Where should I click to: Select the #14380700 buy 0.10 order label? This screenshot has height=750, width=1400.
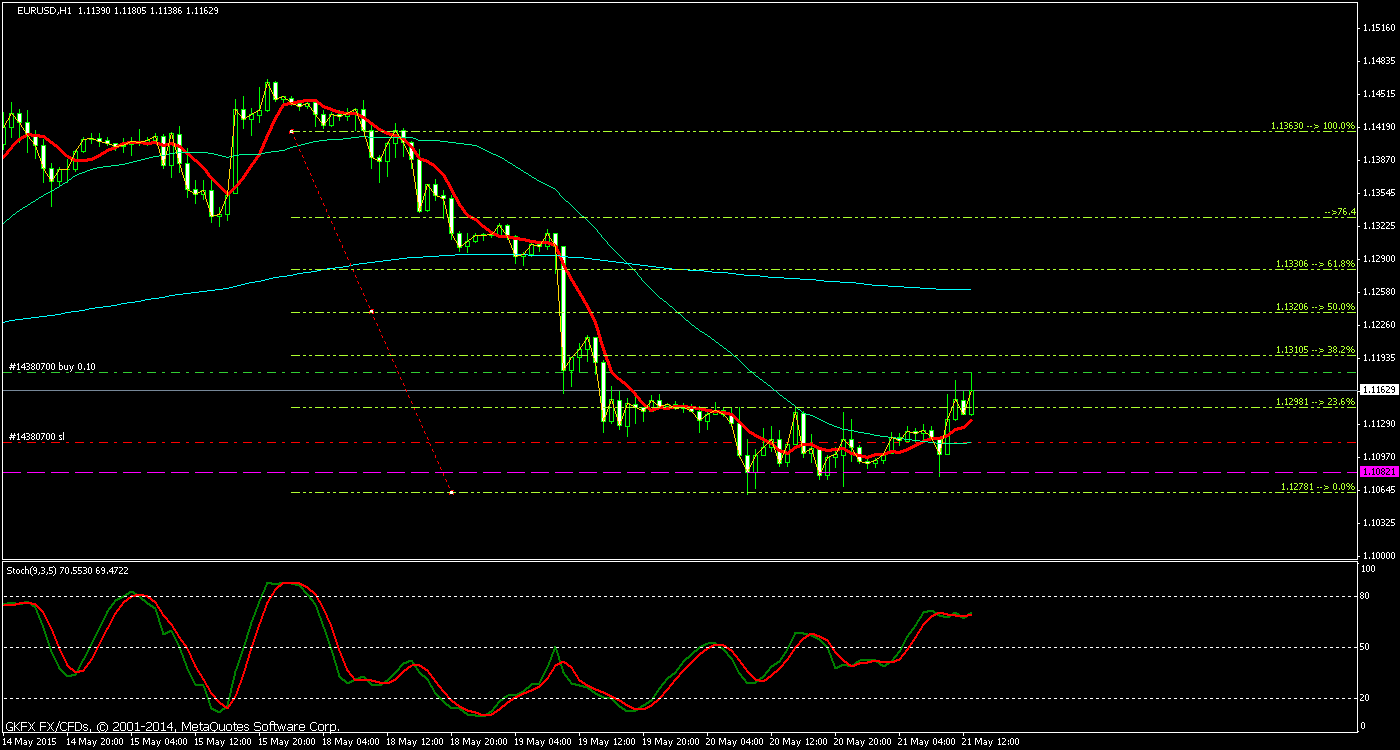pos(50,368)
